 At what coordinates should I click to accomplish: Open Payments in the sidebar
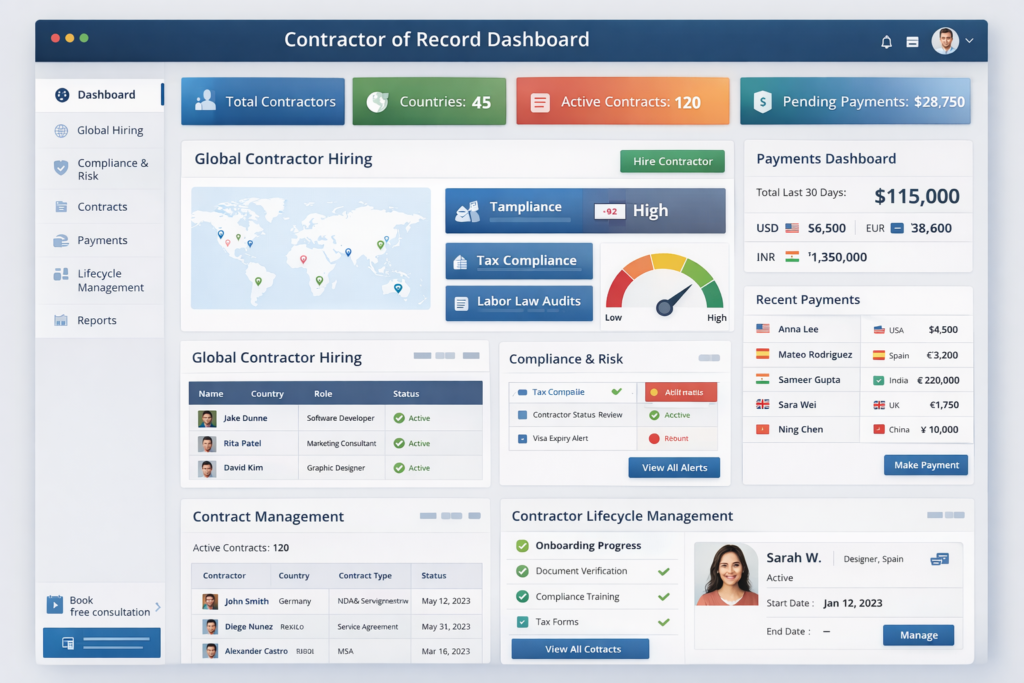101,240
